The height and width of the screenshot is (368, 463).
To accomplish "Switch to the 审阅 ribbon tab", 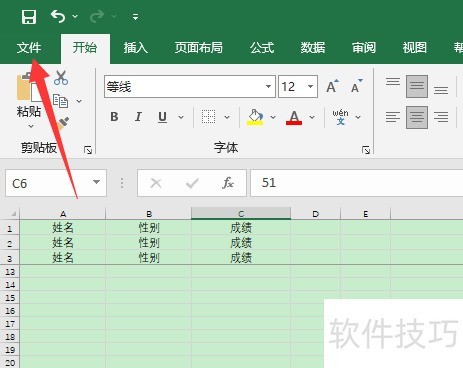I will point(364,48).
